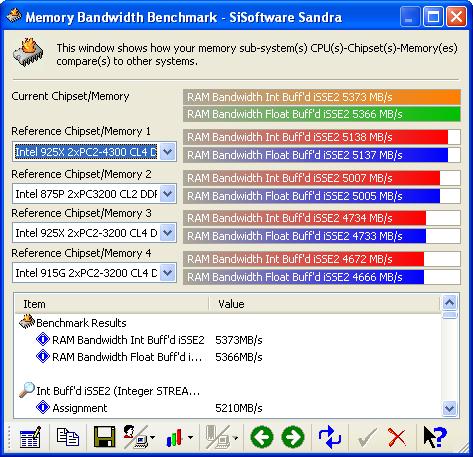The image size is (473, 457).
Task: Click the results list scroll down arrow
Action: pos(449,408)
